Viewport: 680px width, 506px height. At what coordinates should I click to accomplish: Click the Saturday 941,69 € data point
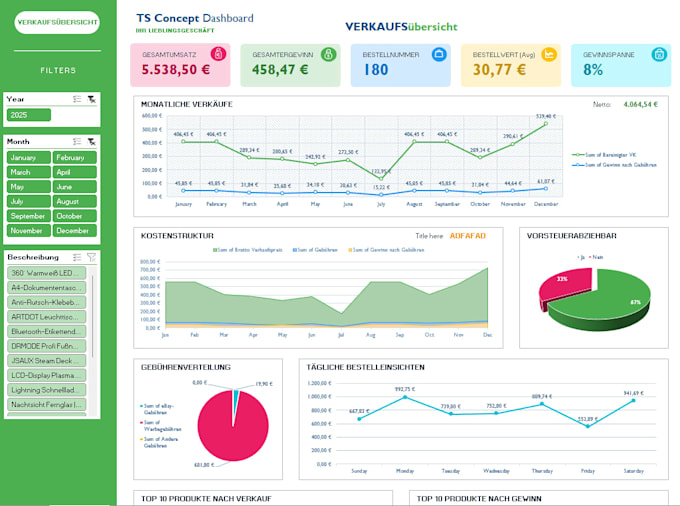[x=633, y=400]
